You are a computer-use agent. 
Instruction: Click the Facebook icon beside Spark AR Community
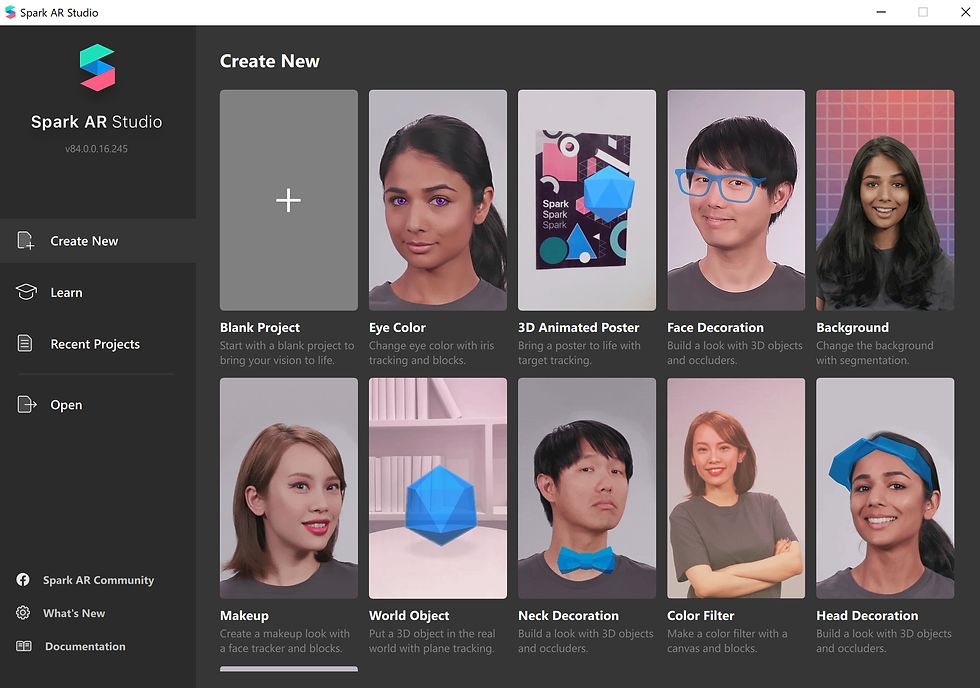[23, 579]
